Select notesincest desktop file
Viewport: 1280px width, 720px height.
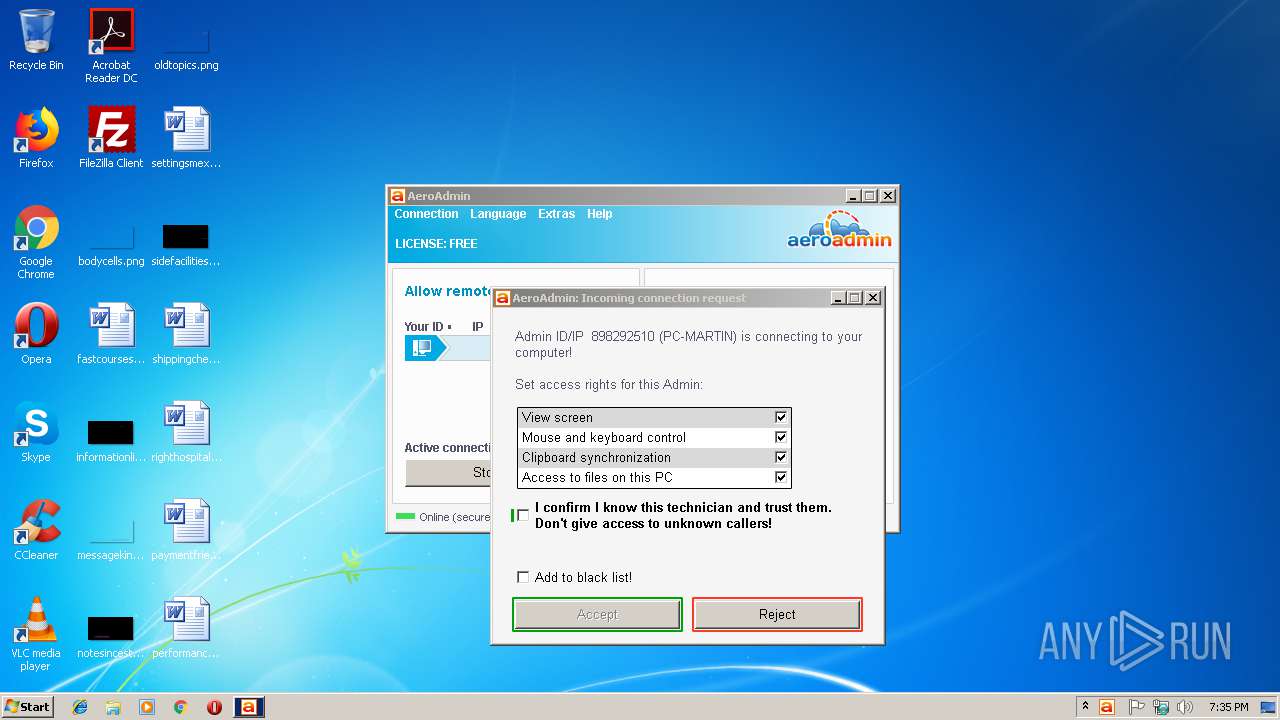pyautogui.click(x=111, y=638)
